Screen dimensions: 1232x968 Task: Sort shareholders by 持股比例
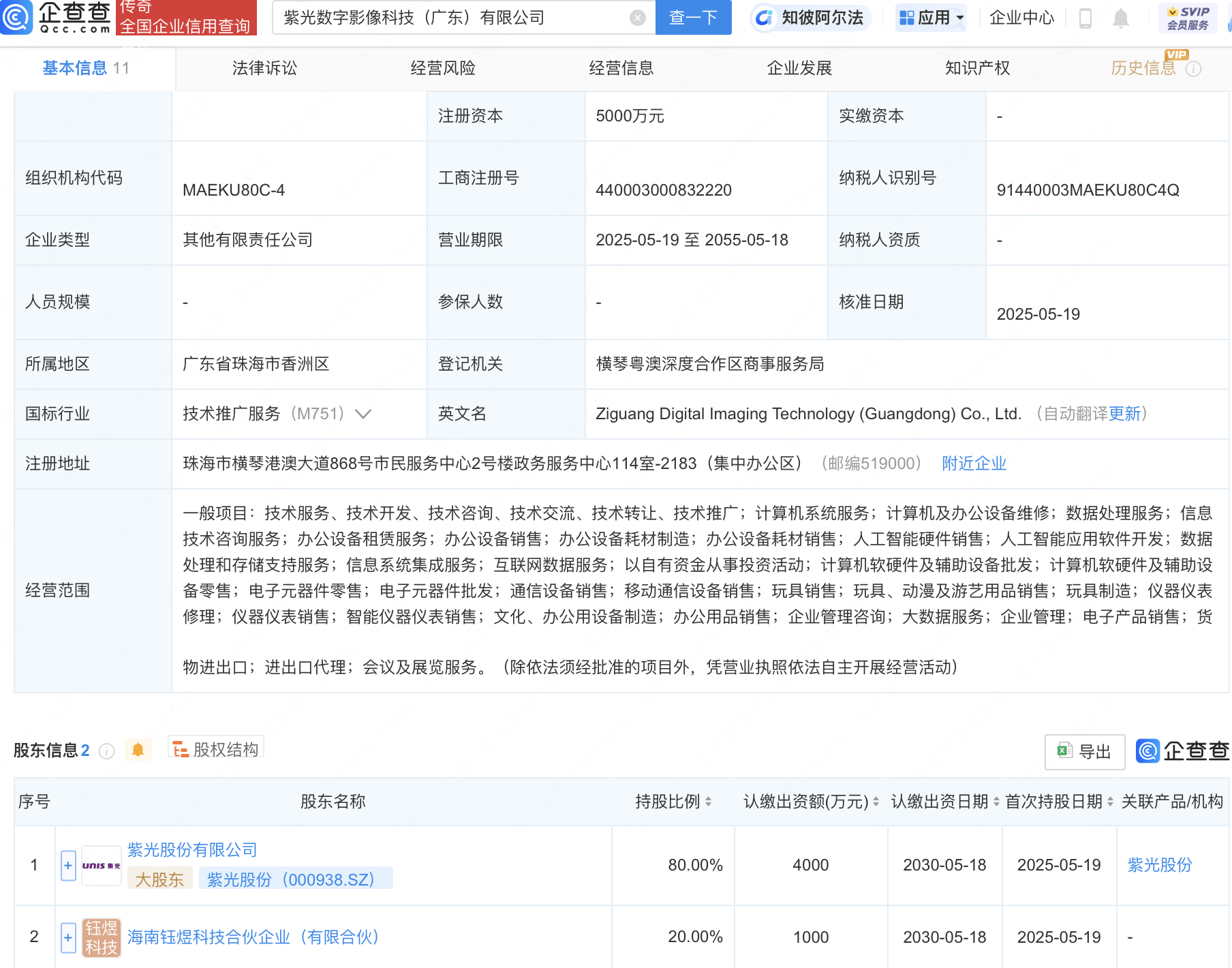pos(673,802)
